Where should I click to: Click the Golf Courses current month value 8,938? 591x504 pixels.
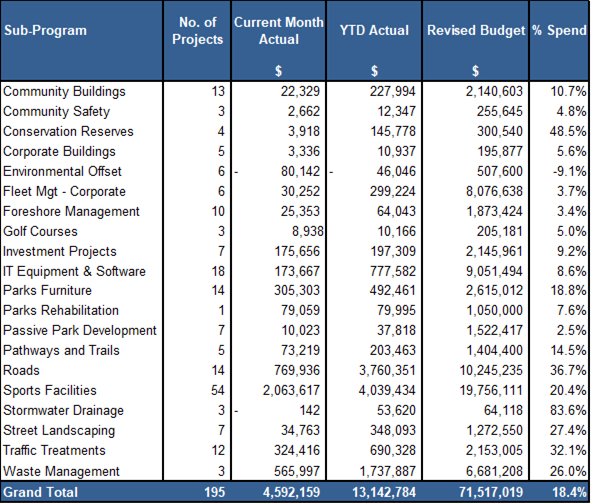308,231
